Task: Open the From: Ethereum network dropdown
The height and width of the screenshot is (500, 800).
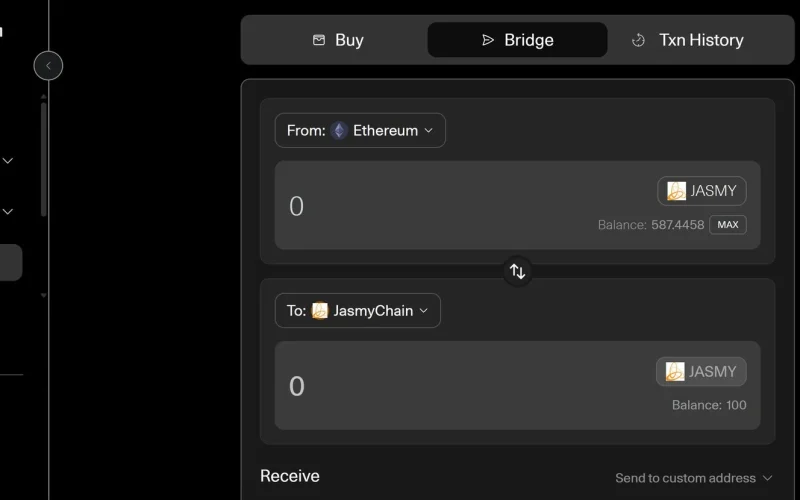Action: pos(360,131)
